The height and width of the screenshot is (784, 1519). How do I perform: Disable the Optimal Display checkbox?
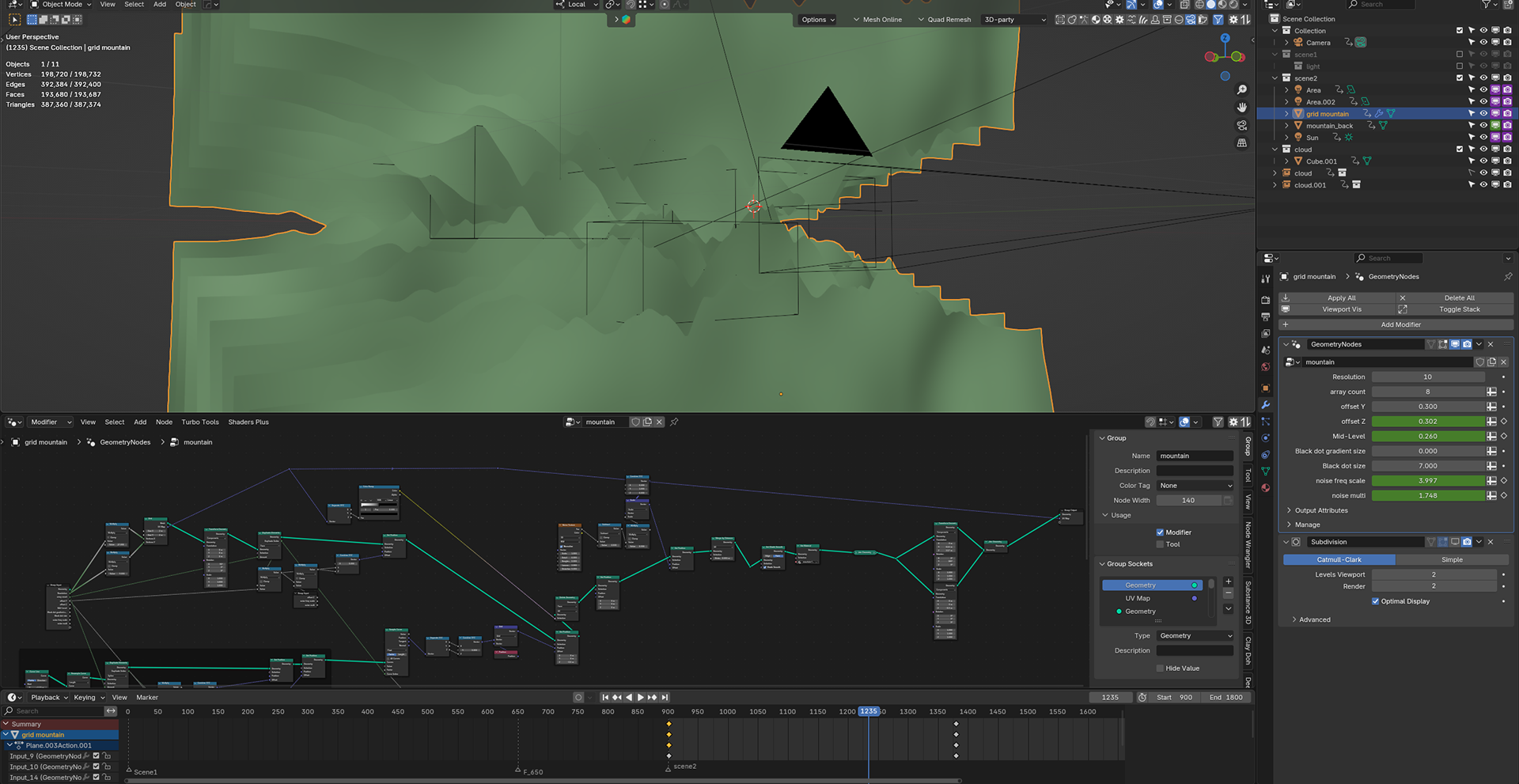click(x=1376, y=602)
